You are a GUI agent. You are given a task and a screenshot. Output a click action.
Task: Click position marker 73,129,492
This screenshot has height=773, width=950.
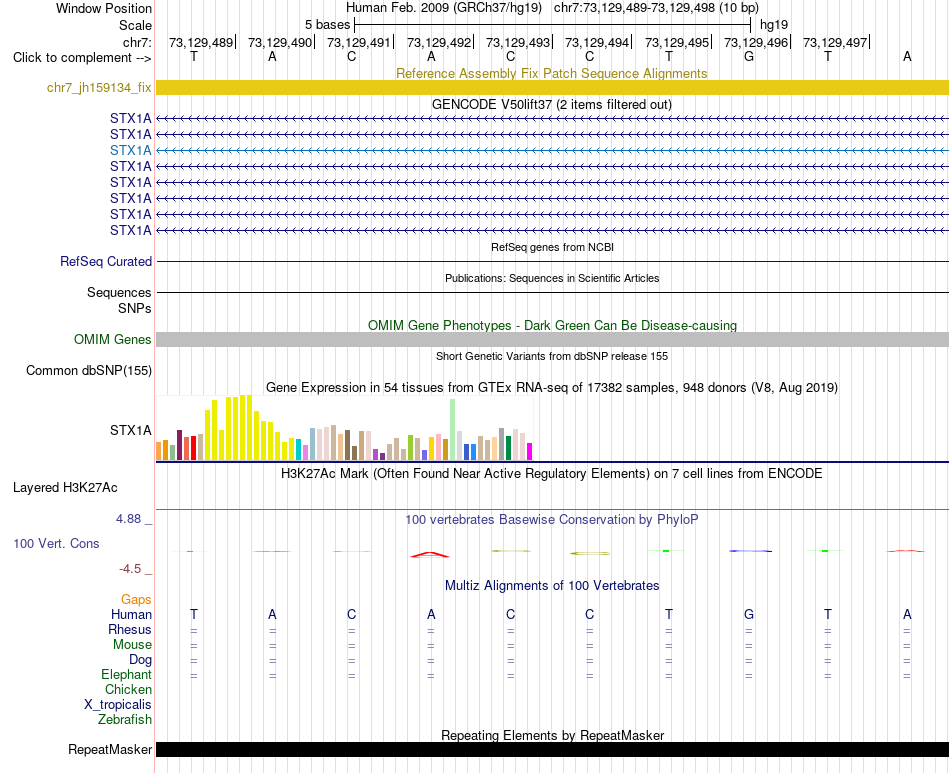(439, 42)
